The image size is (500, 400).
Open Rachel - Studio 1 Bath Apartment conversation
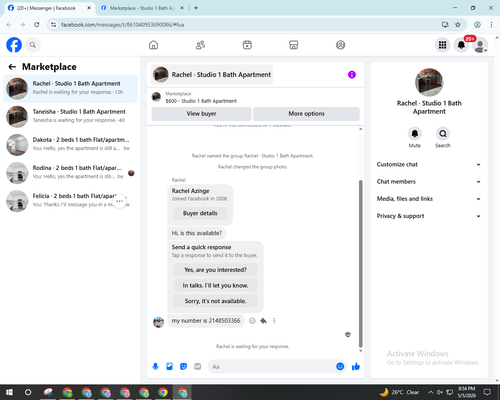[x=70, y=88]
